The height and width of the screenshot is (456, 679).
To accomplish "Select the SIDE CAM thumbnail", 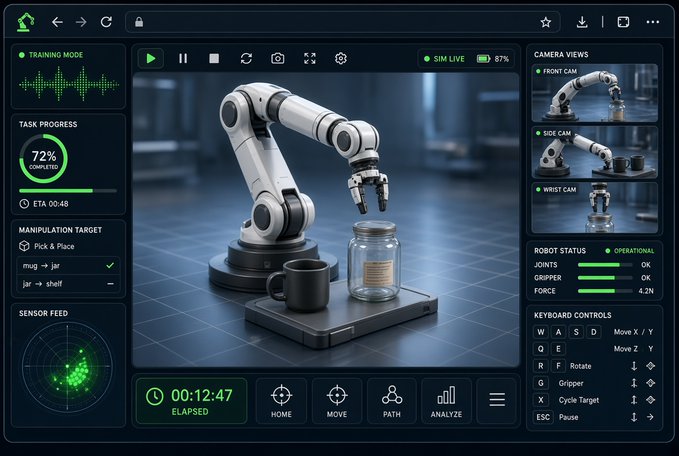I will tap(595, 152).
